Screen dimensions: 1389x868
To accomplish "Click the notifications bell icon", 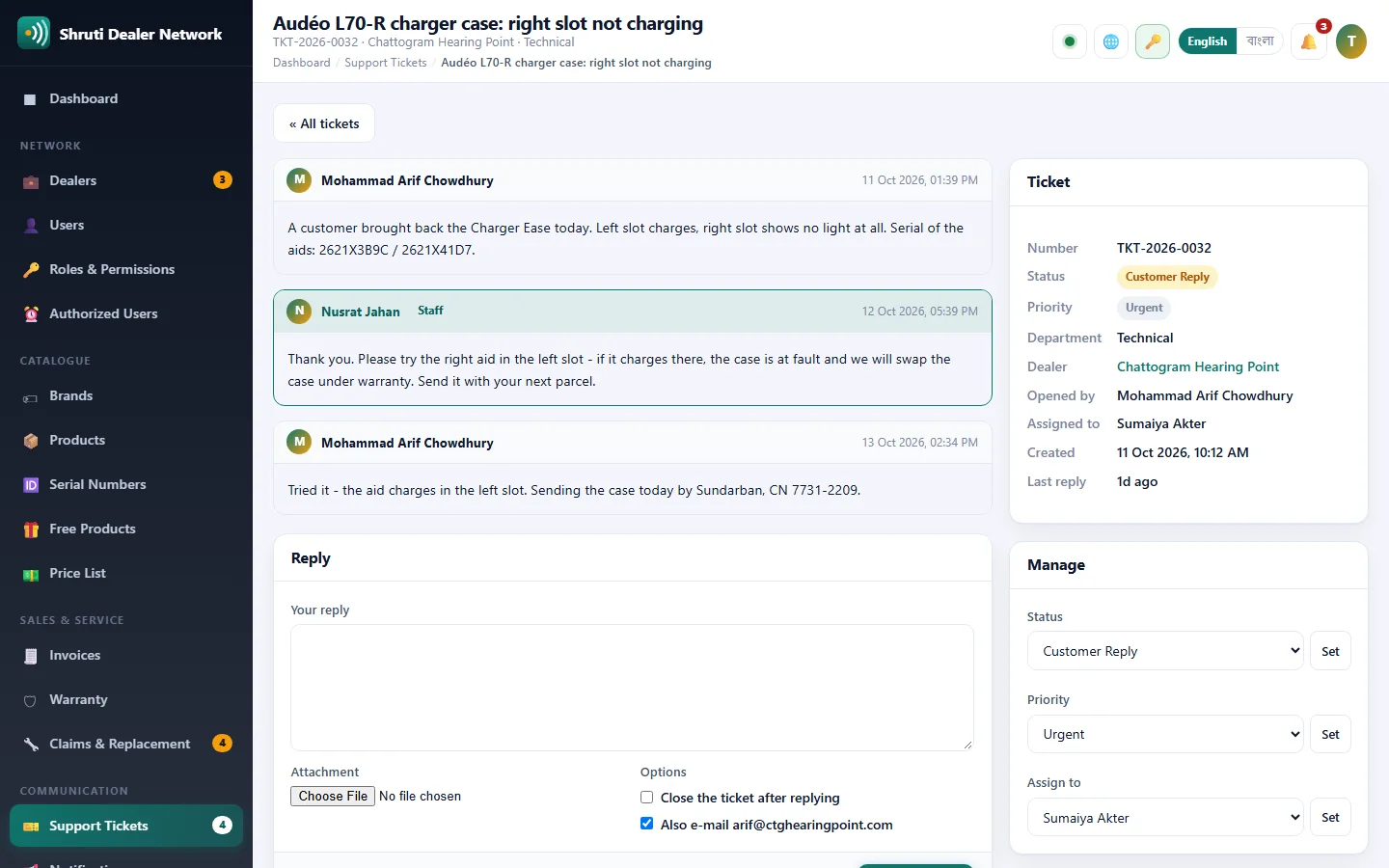I will pos(1309,41).
